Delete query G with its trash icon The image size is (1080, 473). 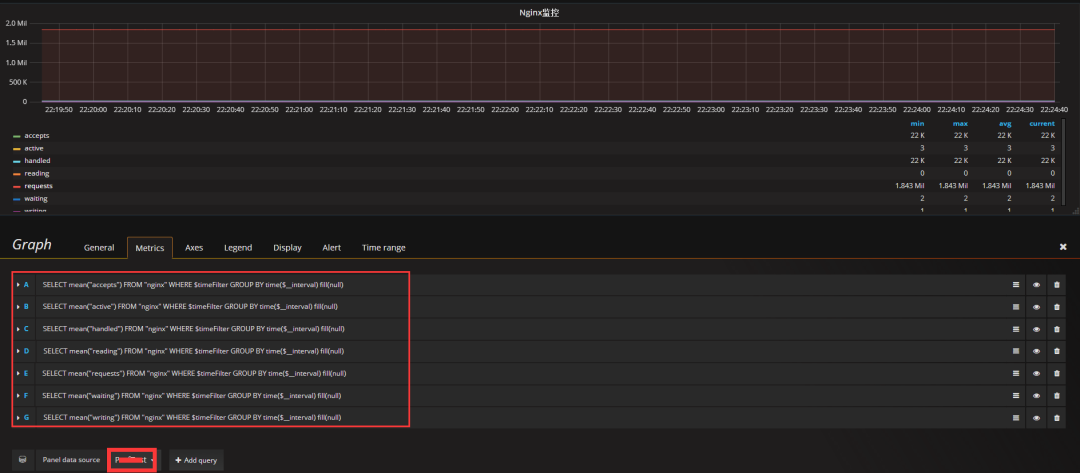click(1057, 417)
